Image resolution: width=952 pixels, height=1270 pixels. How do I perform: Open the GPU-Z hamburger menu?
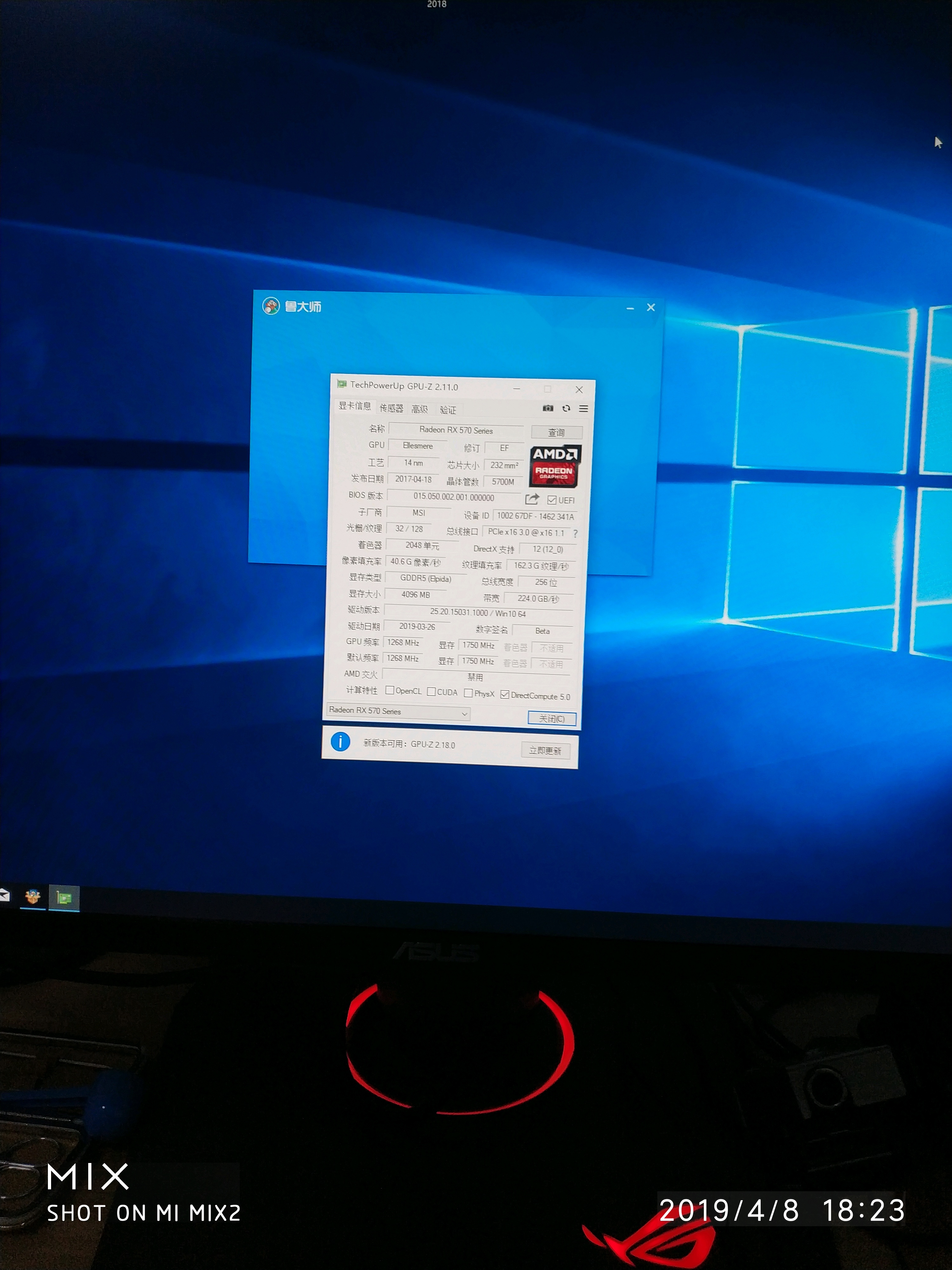pyautogui.click(x=583, y=409)
